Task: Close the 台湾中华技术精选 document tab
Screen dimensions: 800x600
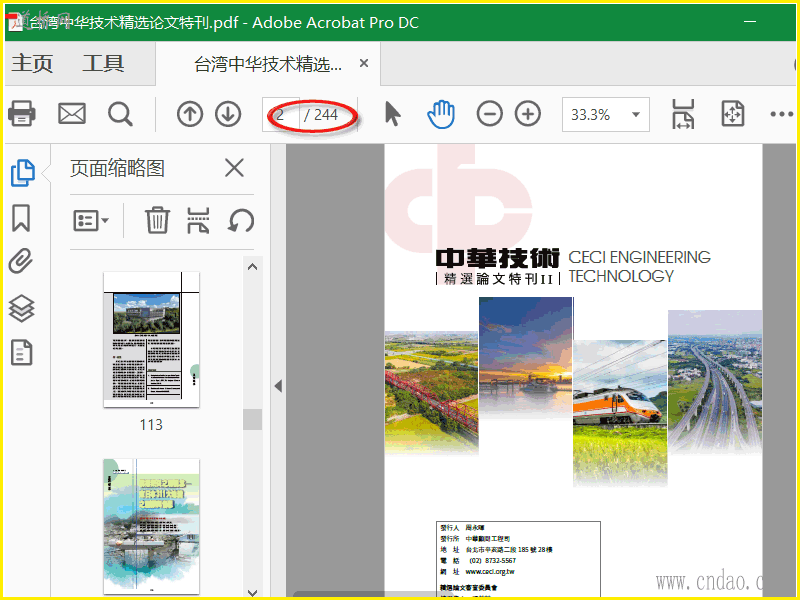Action: pyautogui.click(x=364, y=63)
